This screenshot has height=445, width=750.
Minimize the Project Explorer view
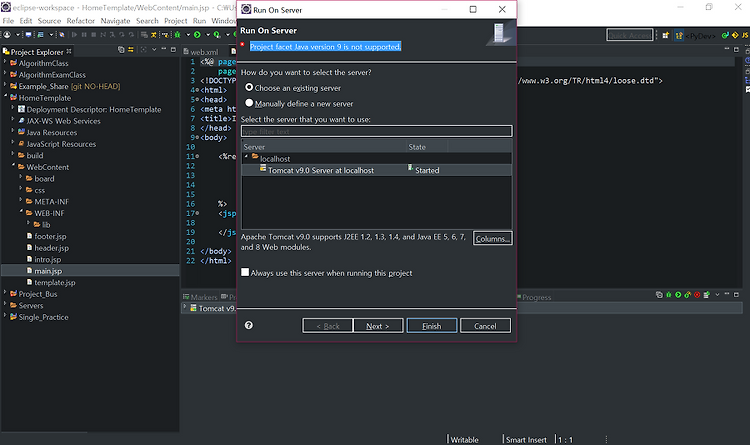coord(164,49)
